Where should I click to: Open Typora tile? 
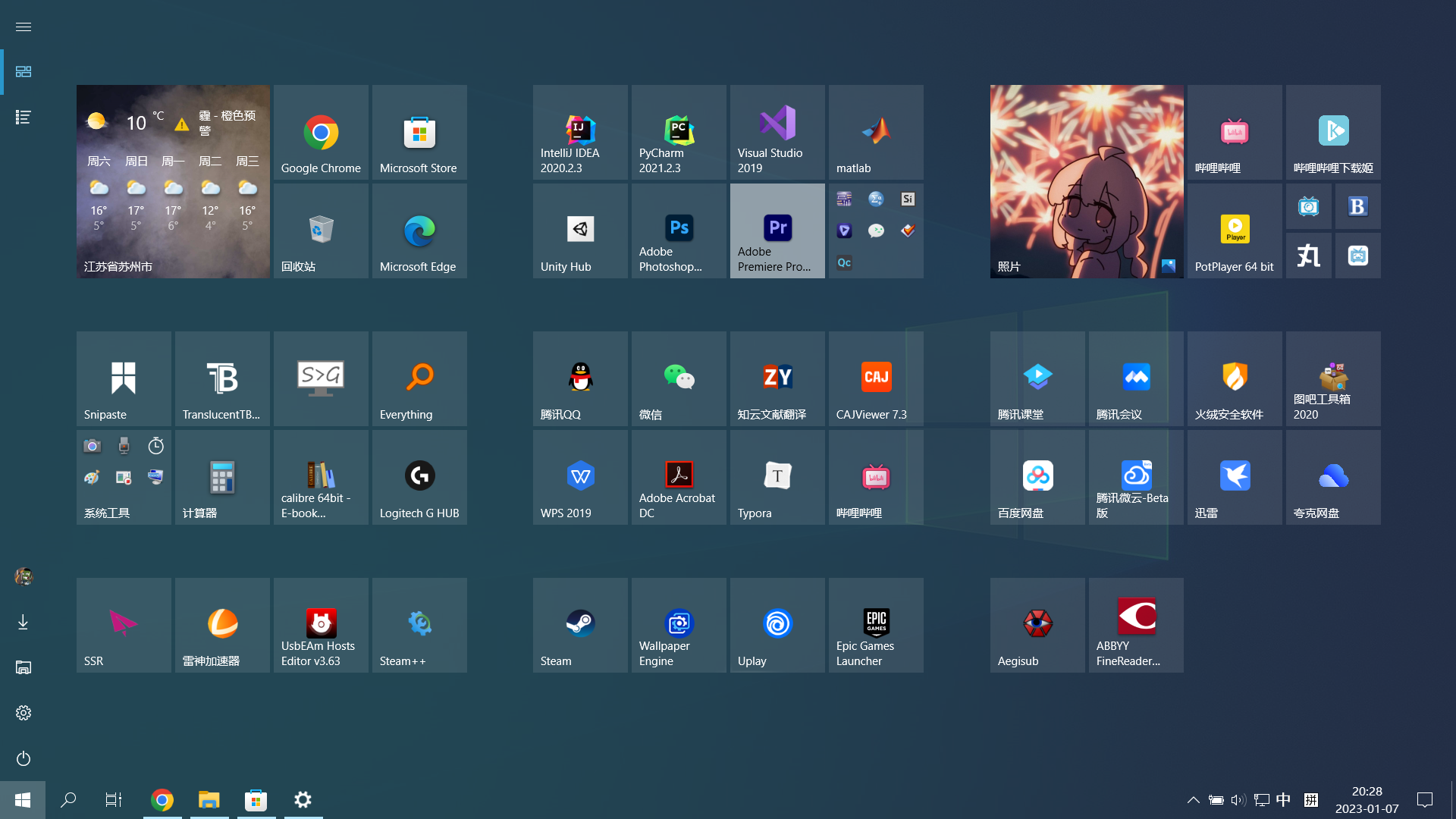pyautogui.click(x=777, y=478)
